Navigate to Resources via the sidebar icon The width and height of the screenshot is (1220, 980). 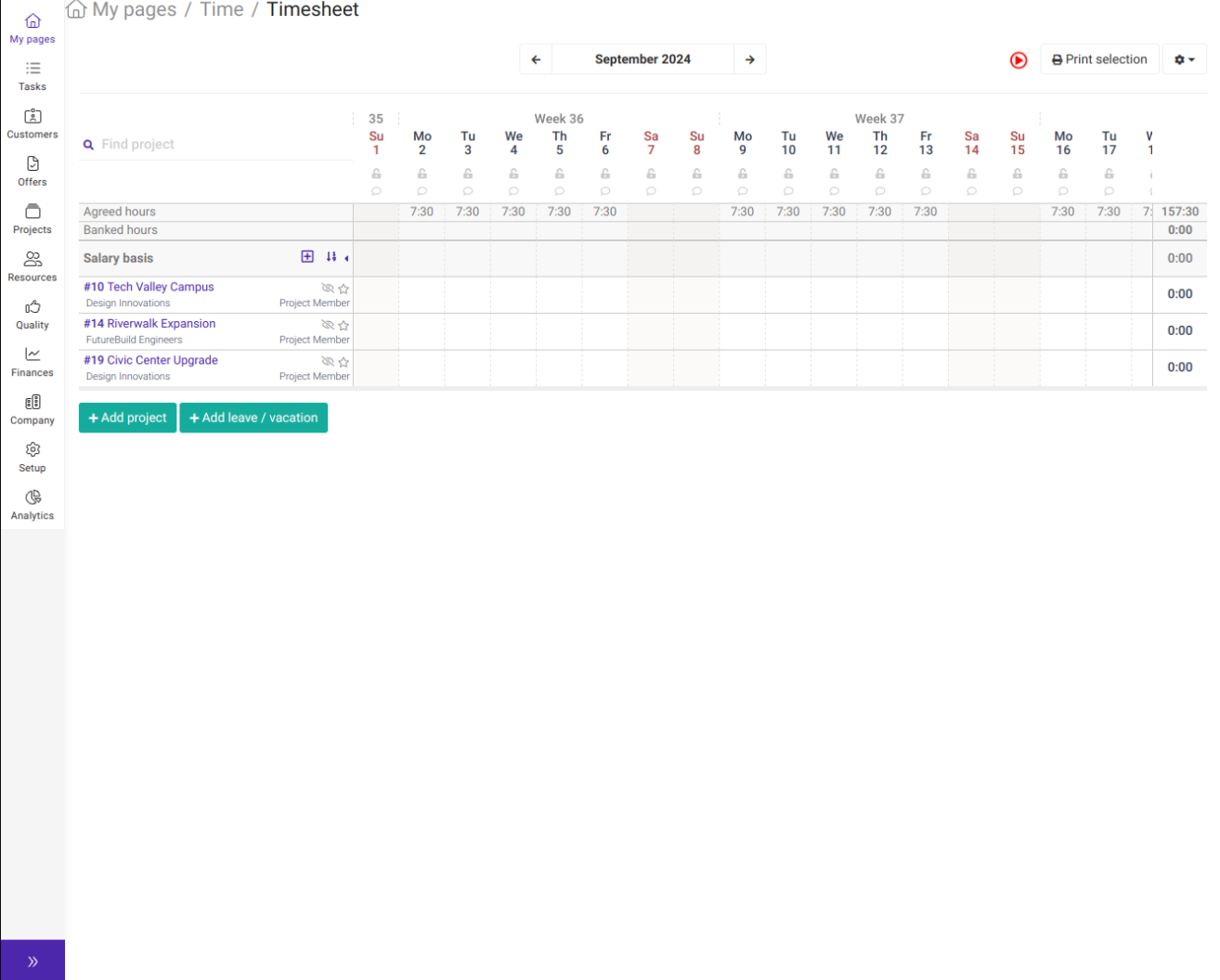point(32,266)
